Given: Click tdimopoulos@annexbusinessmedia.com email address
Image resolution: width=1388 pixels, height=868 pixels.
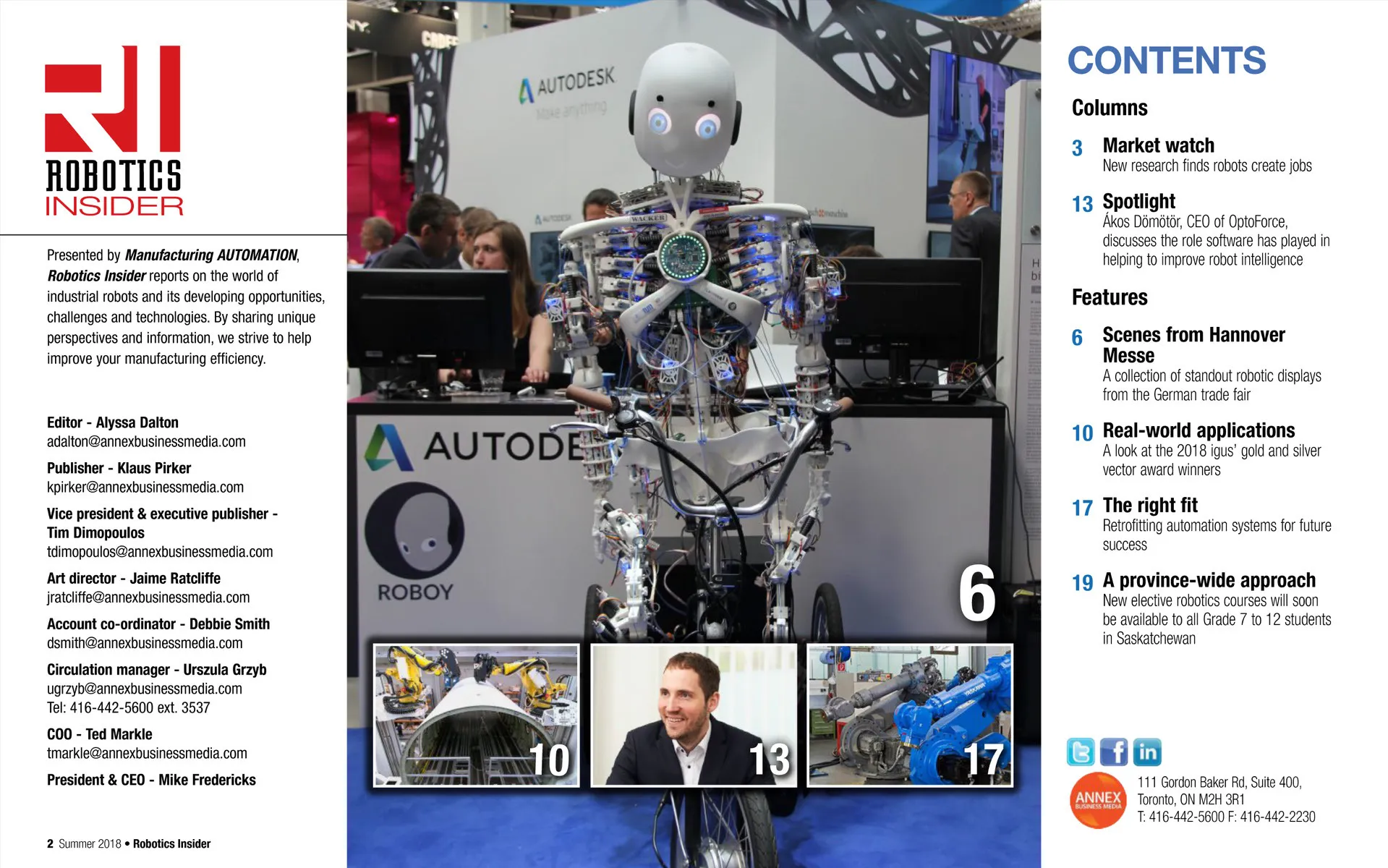Looking at the screenshot, I should (x=160, y=552).
